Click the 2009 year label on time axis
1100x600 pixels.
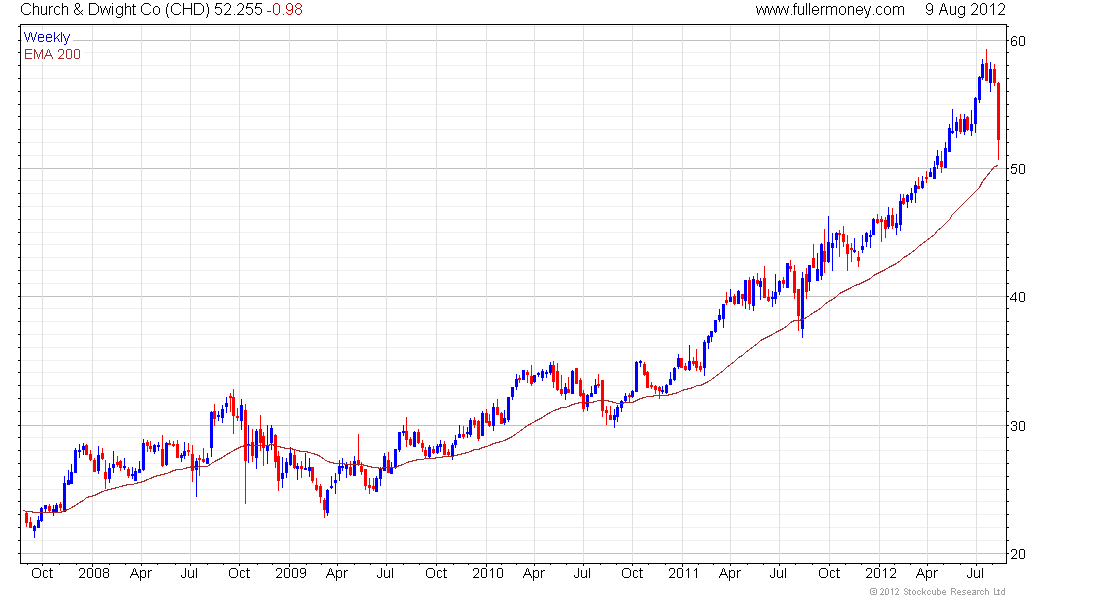[290, 573]
